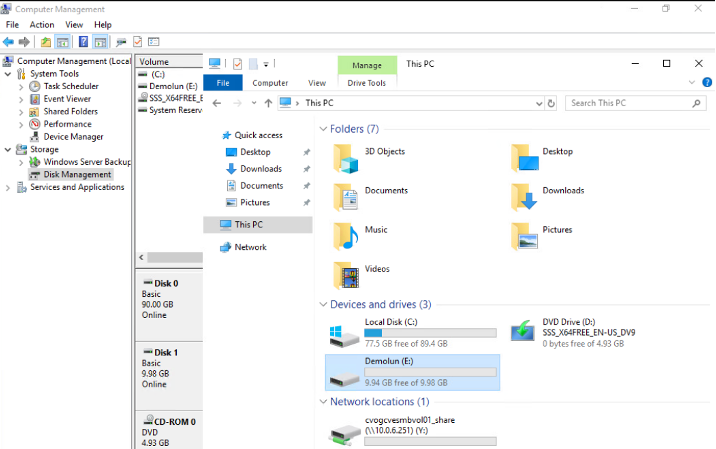The height and width of the screenshot is (449, 716).
Task: Collapse the System Tools tree node
Action: (x=8, y=74)
